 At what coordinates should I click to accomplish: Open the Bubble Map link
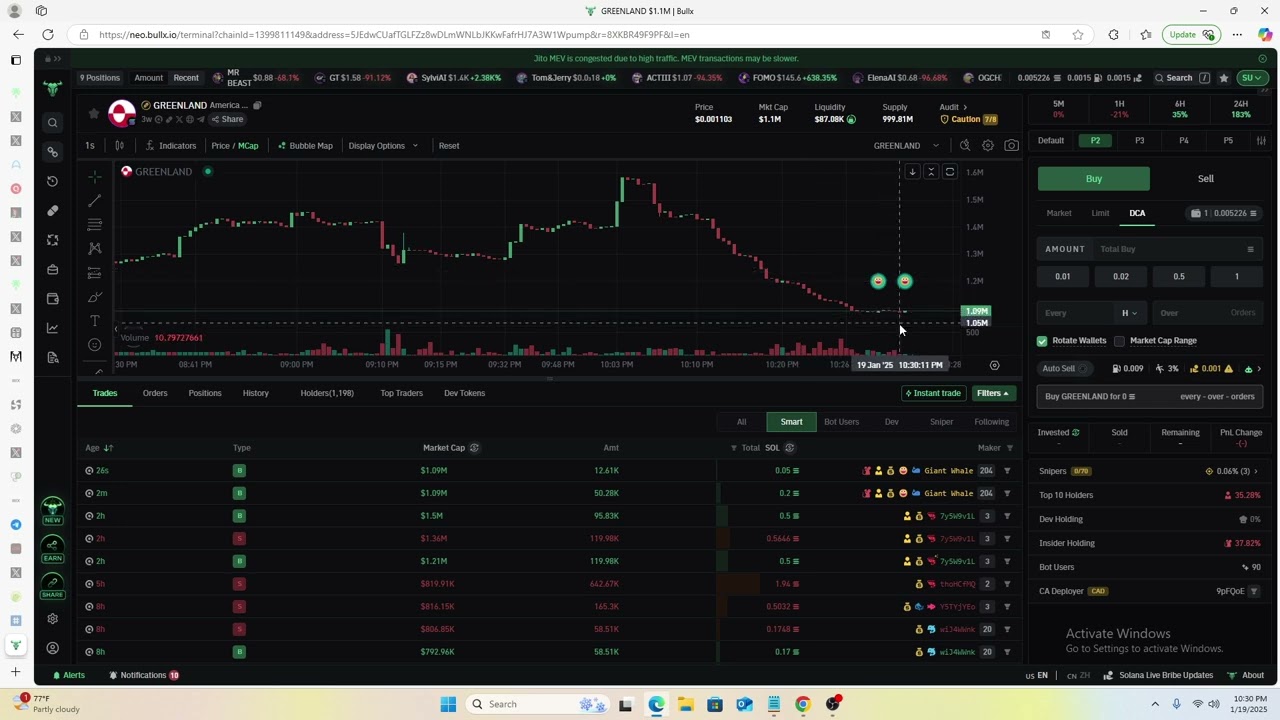tap(305, 146)
